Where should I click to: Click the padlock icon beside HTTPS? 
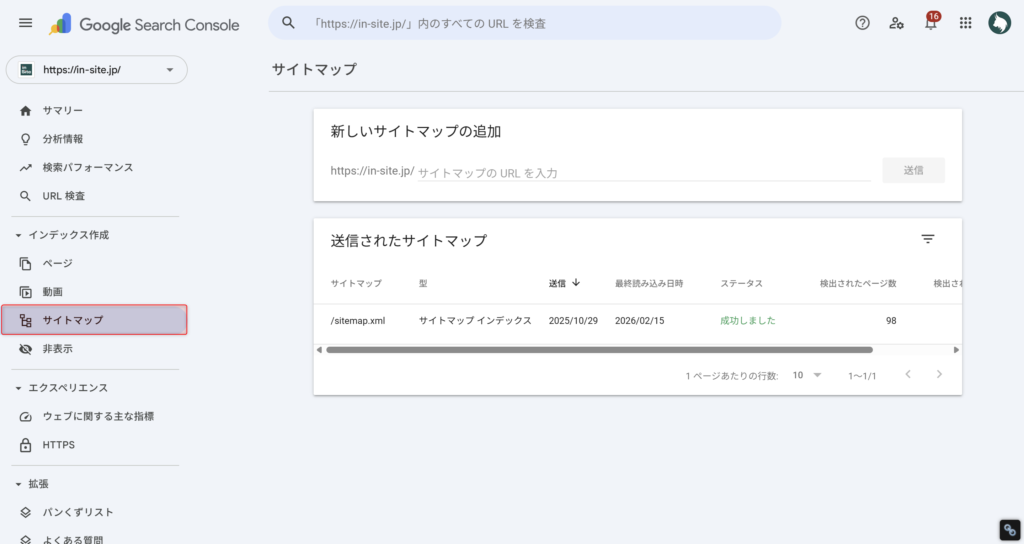click(x=25, y=445)
